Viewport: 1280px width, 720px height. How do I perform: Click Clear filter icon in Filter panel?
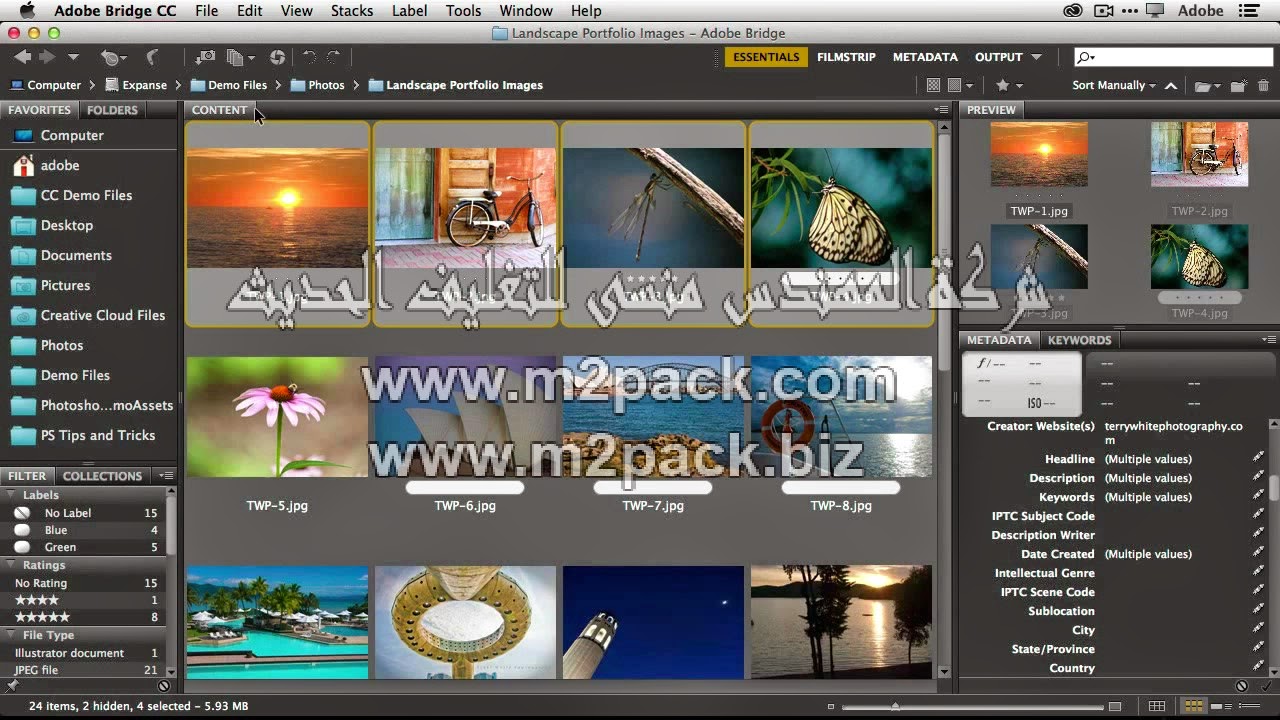click(x=164, y=686)
